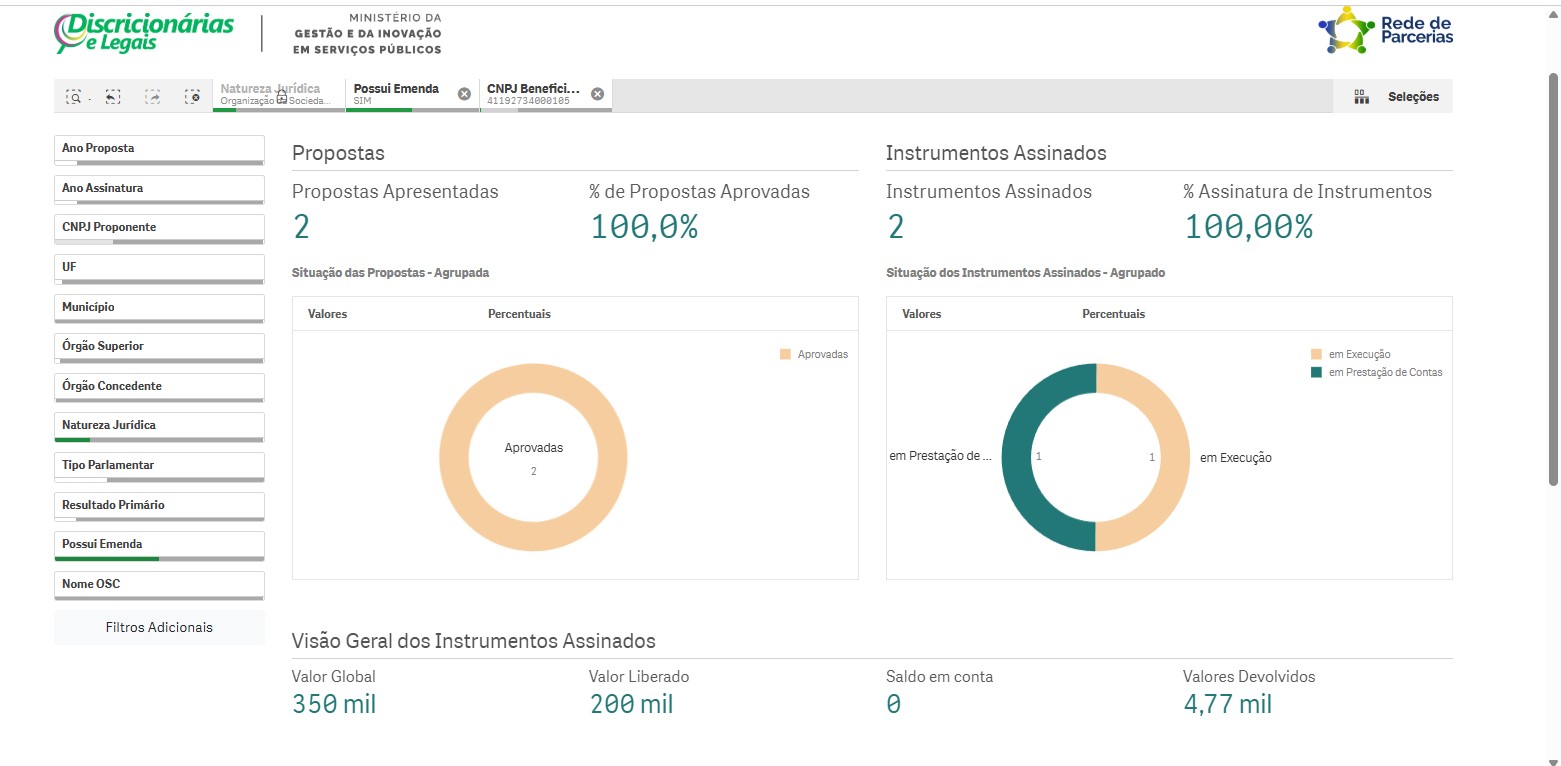
Task: Remove the CNPJ Beneficiário filter
Action: [597, 93]
